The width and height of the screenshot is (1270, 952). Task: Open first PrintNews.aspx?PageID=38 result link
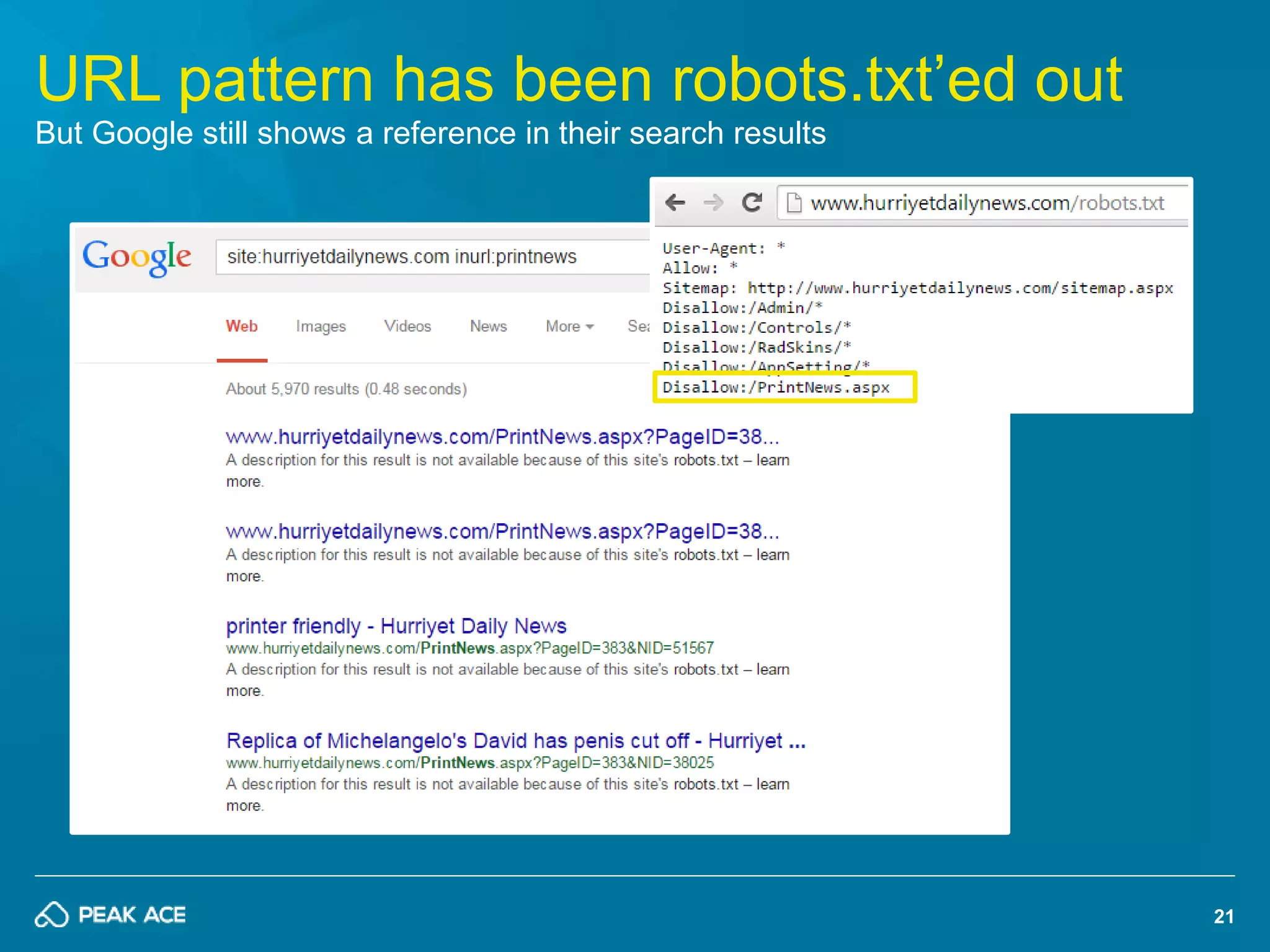coord(502,437)
